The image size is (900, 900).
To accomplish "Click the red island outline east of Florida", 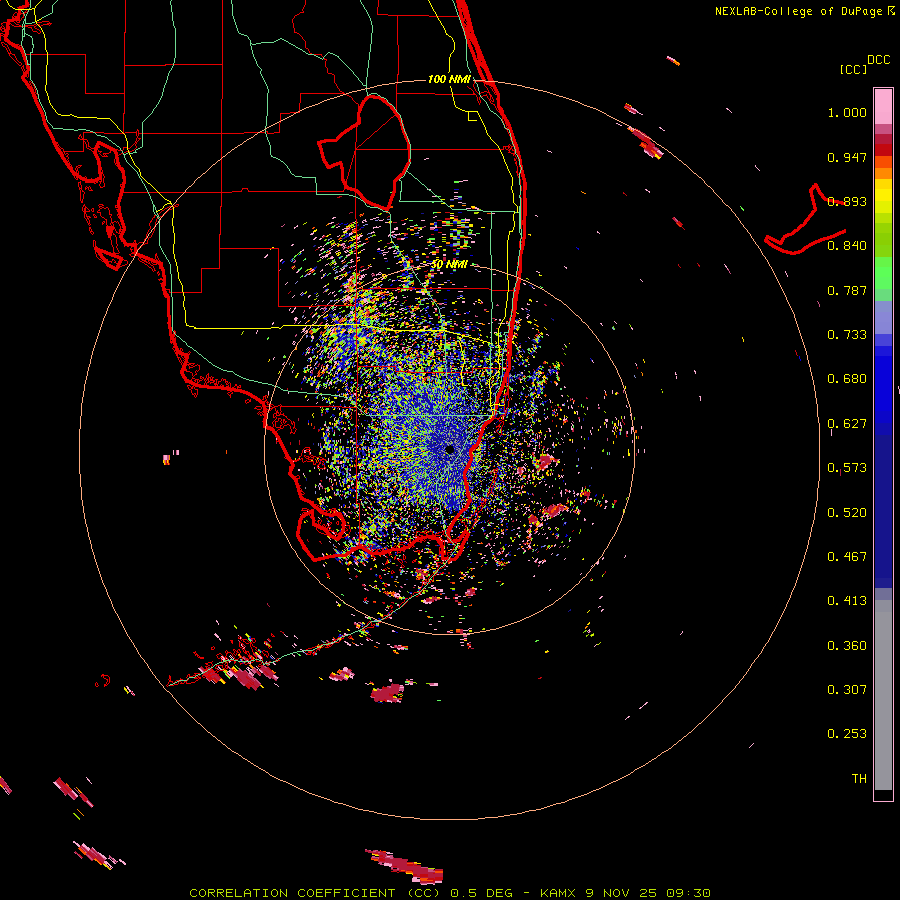I will pos(805,221).
